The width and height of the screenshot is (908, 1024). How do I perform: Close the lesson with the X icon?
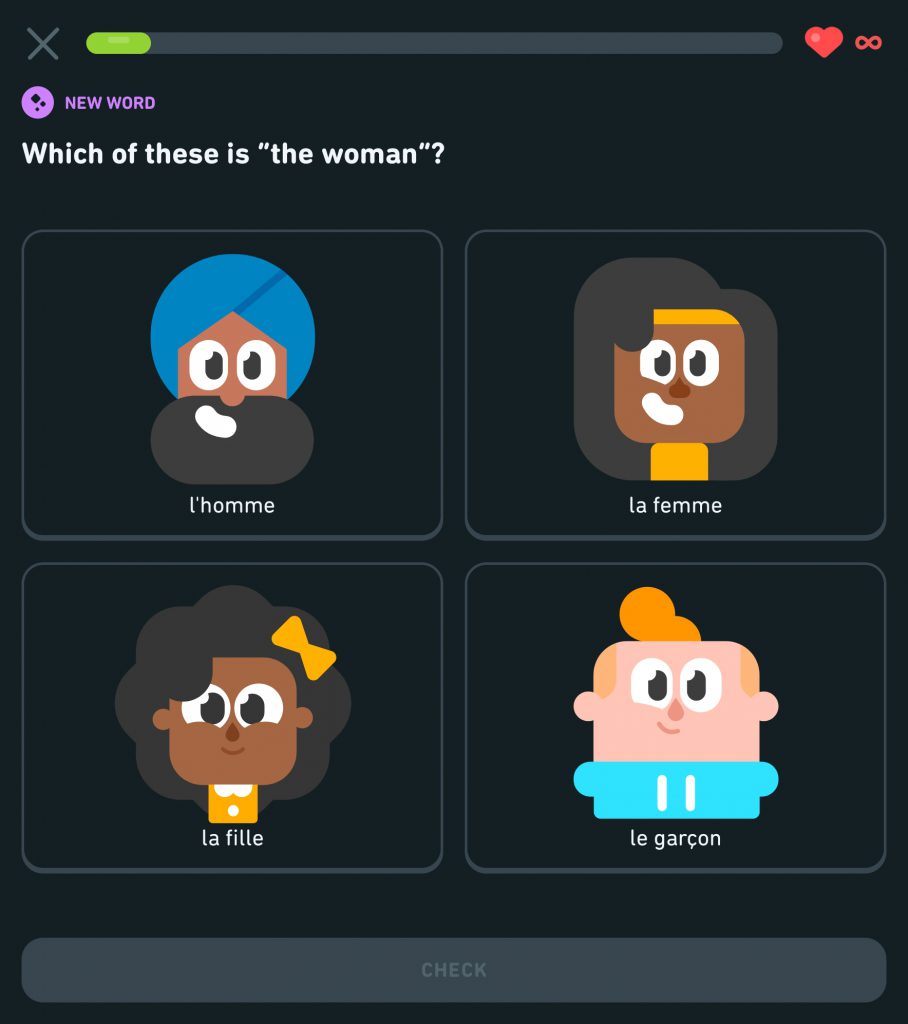click(x=43, y=44)
